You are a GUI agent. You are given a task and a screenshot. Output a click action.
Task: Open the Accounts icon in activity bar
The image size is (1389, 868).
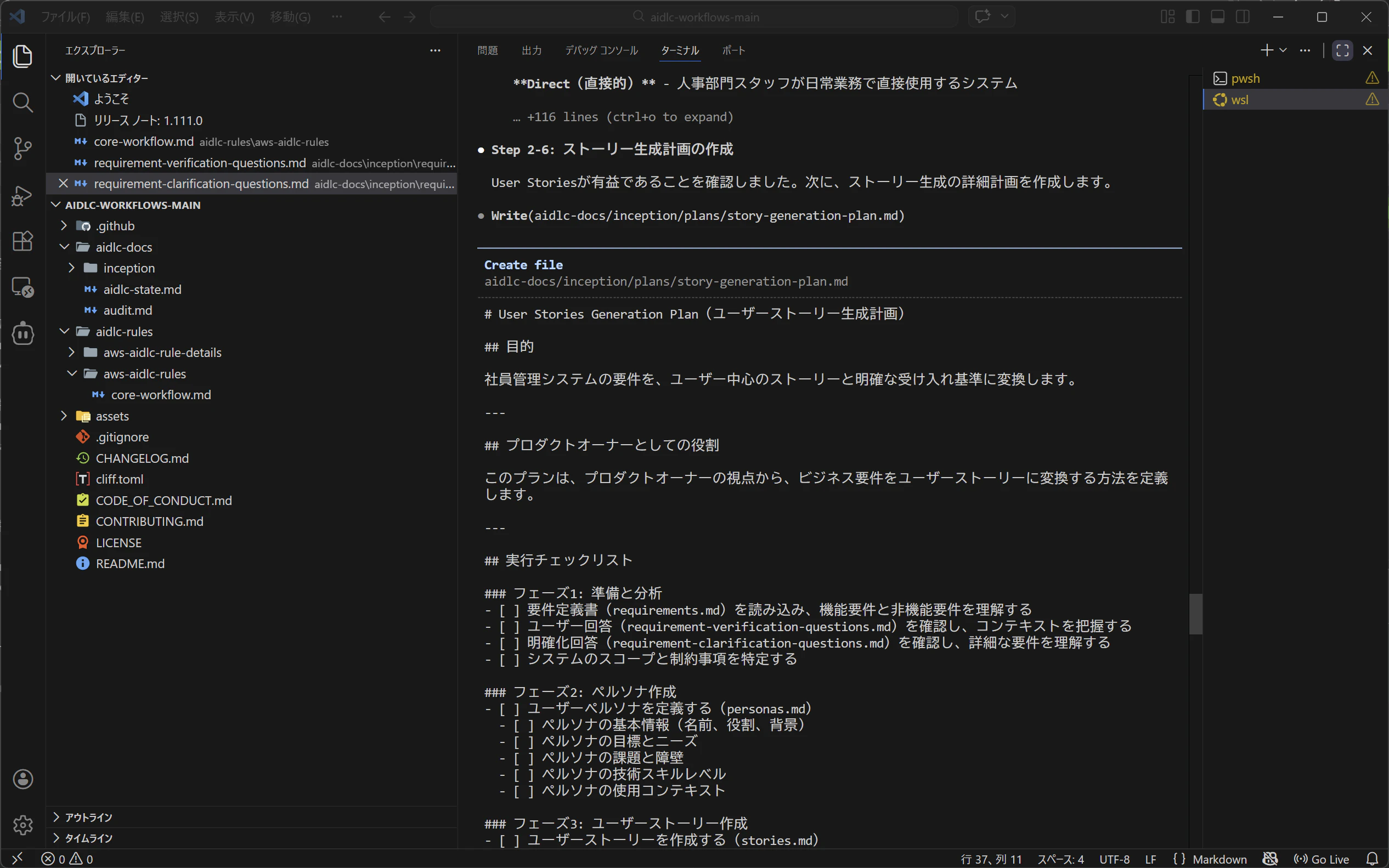pos(22,779)
